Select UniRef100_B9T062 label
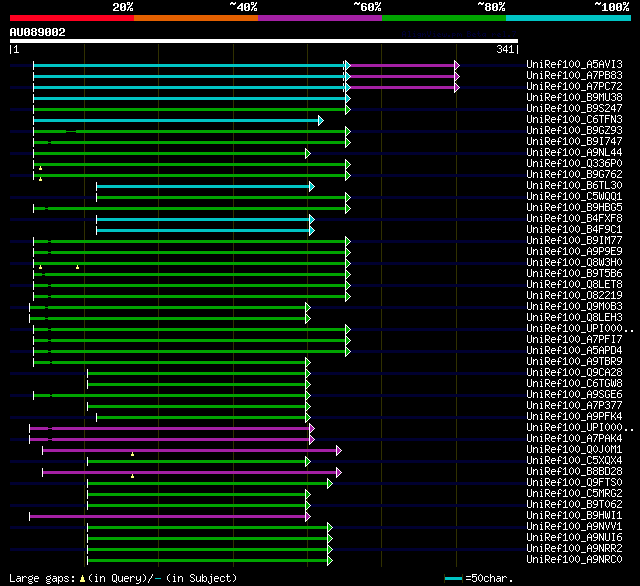Screen dimensions: 640x586 tap(574, 505)
